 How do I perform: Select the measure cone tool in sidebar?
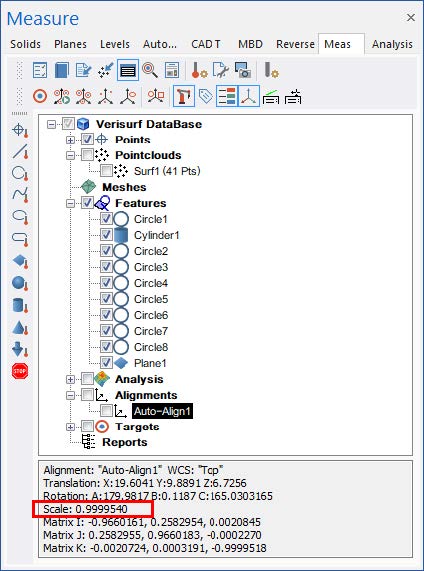20,328
